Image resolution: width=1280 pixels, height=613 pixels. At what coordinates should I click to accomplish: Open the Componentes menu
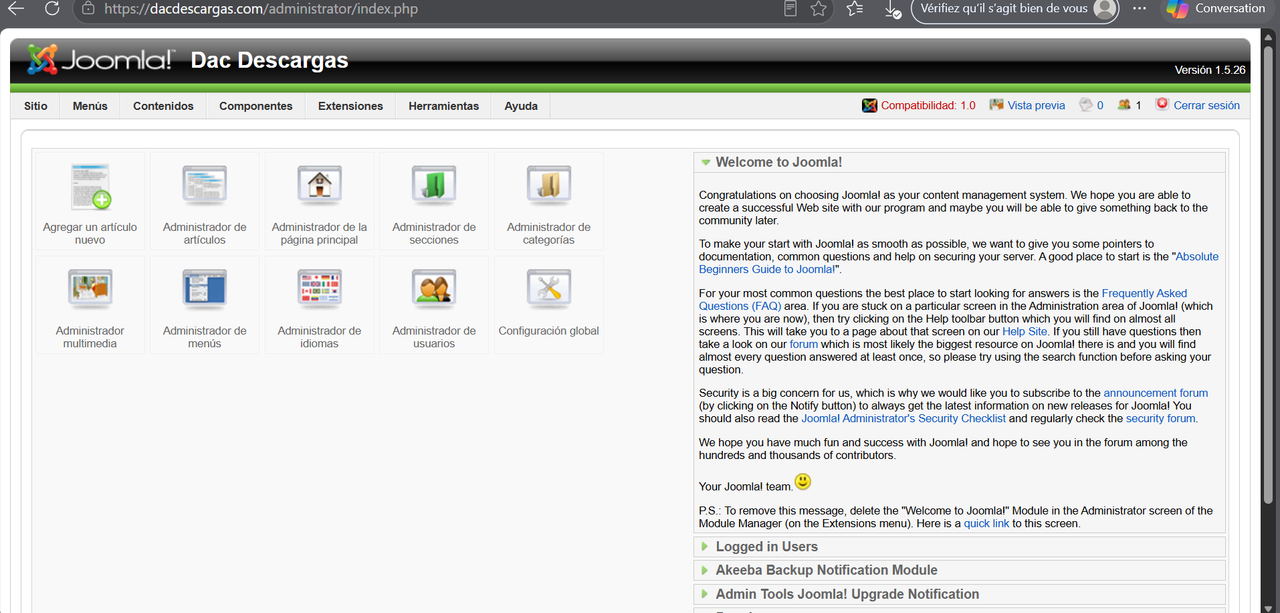256,106
